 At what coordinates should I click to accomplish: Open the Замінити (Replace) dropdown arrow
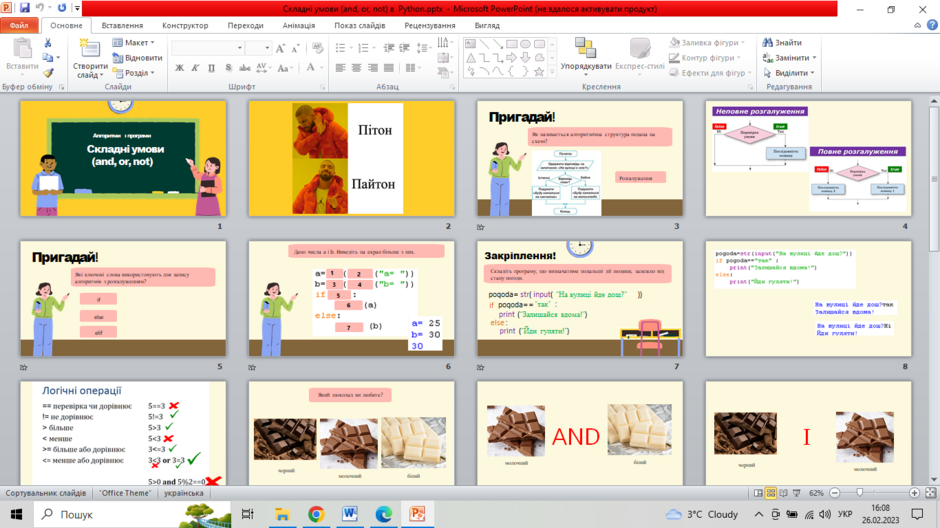[814, 58]
